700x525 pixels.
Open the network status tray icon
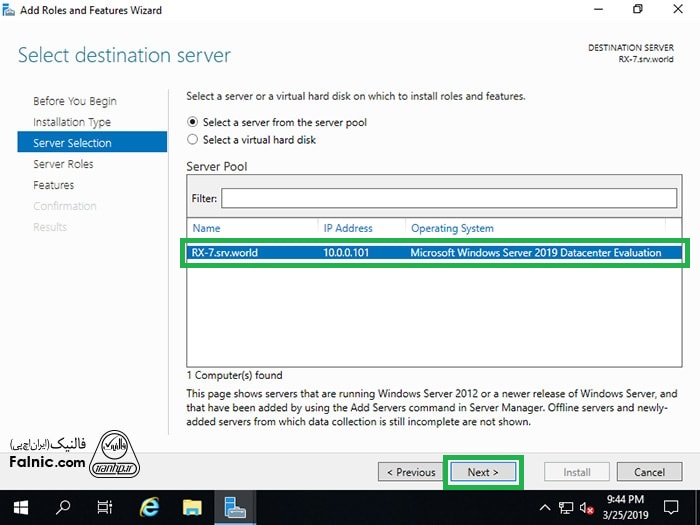click(x=566, y=507)
